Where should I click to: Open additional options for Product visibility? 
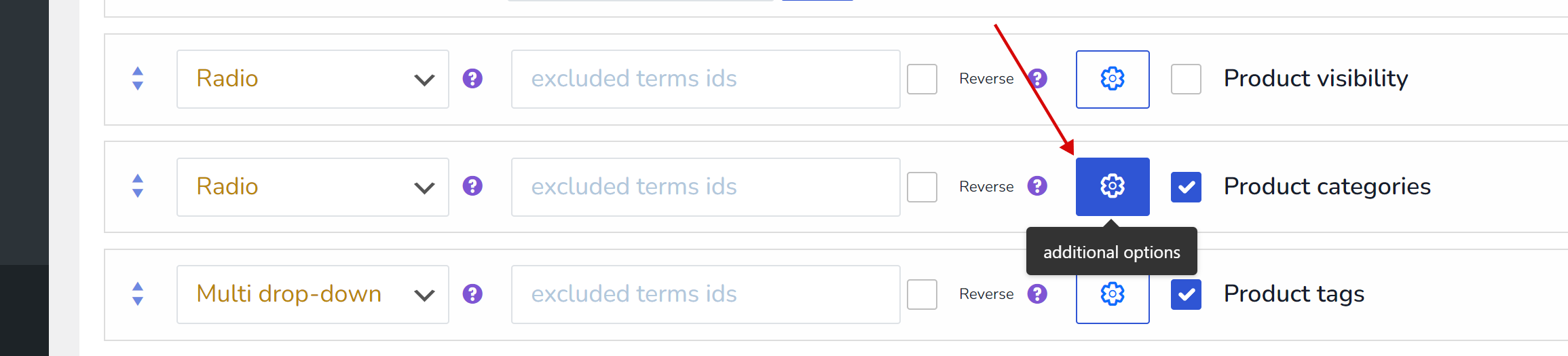coord(1112,79)
